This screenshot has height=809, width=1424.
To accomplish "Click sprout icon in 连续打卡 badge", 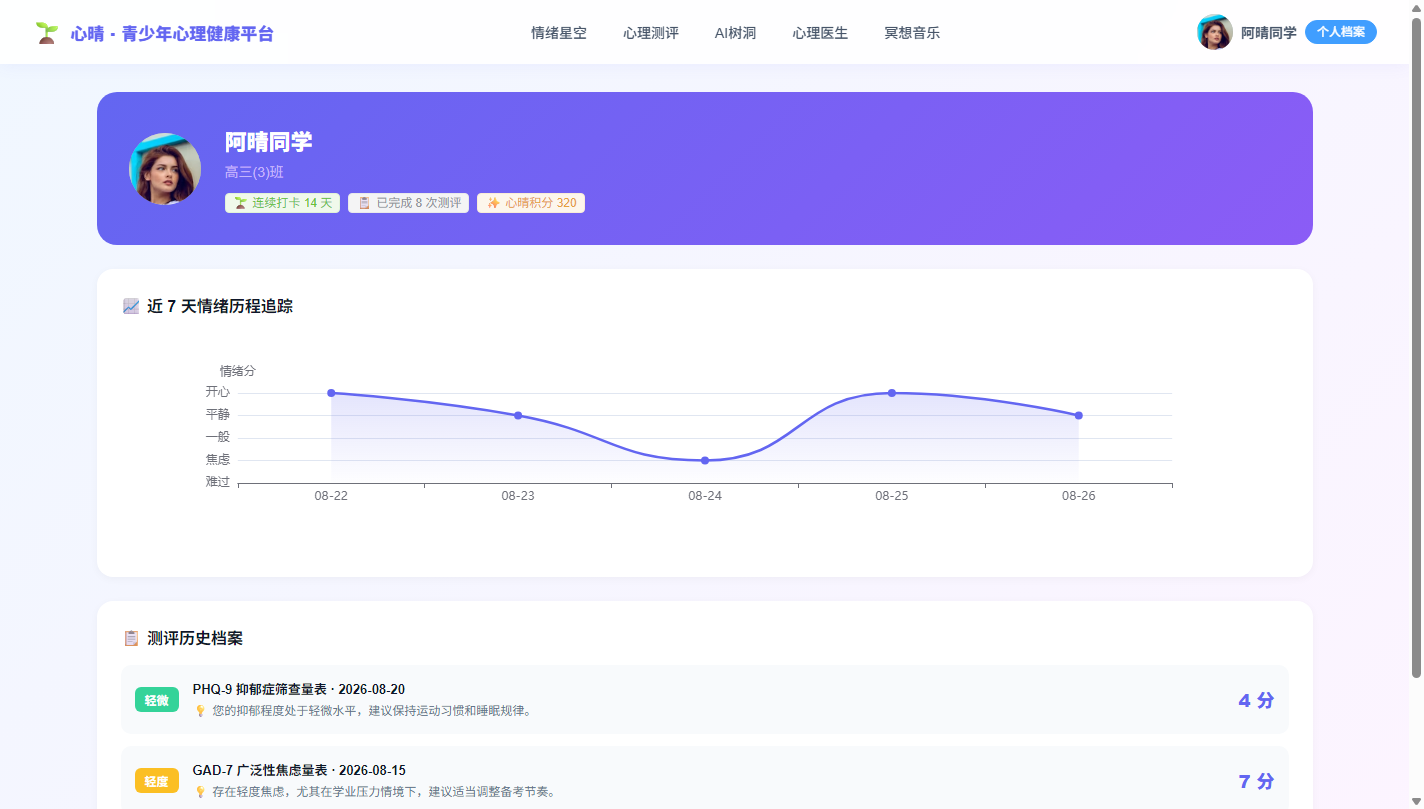I will pyautogui.click(x=240, y=203).
